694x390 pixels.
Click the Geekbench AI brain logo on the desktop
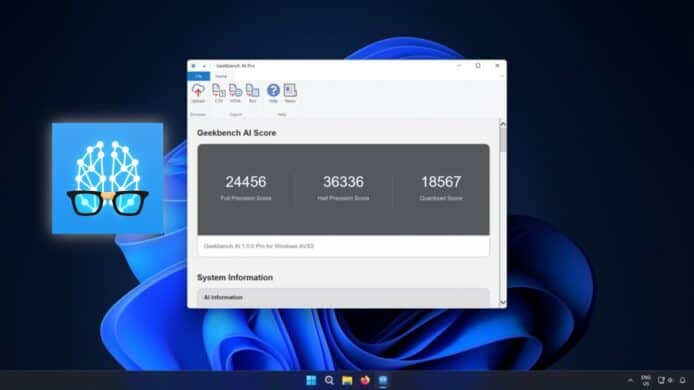click(108, 178)
